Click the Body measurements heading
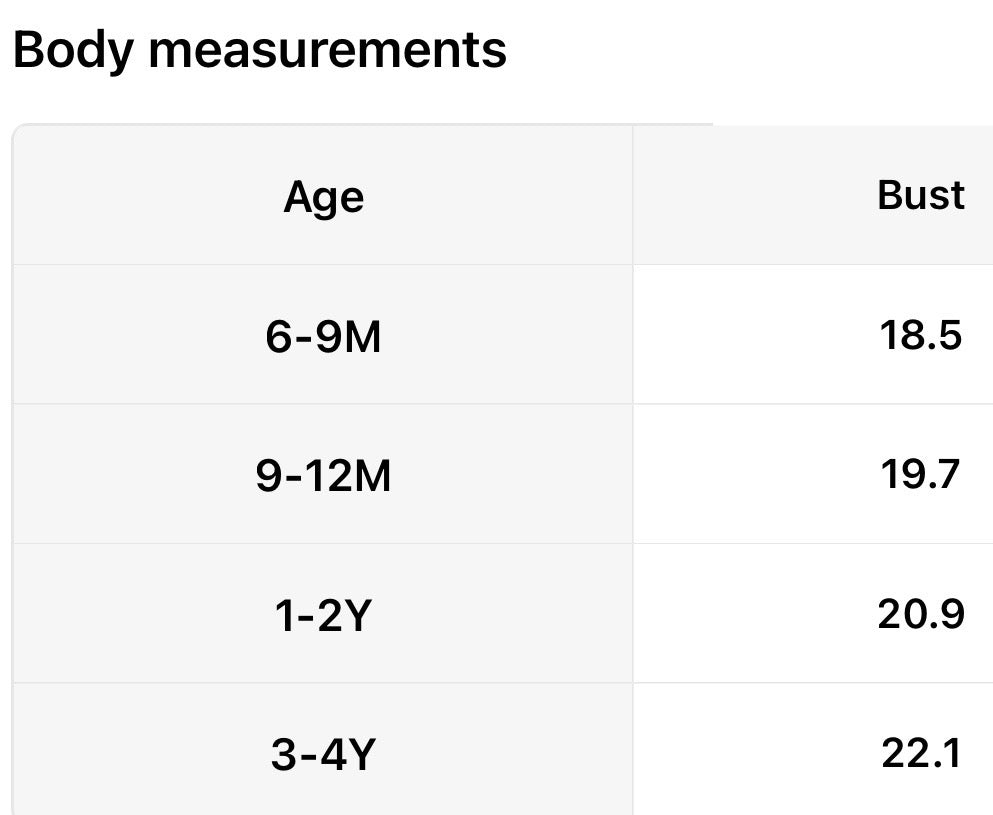The height and width of the screenshot is (815, 993). (260, 50)
